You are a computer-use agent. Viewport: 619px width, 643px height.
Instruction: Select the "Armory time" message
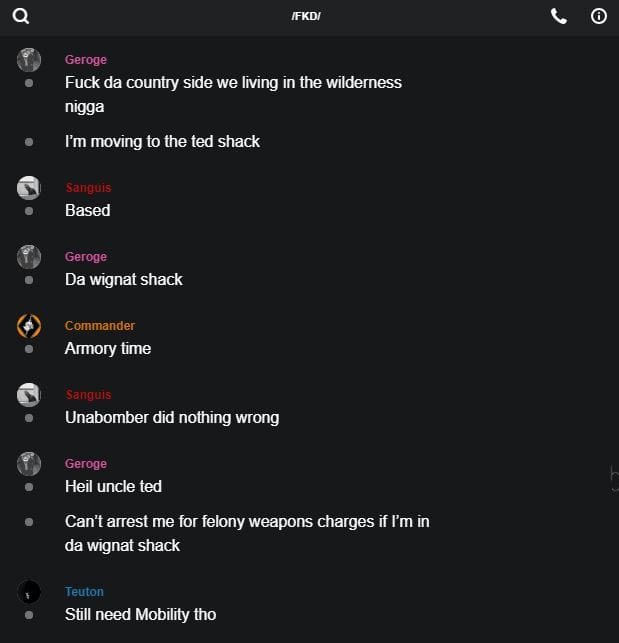[x=108, y=348]
